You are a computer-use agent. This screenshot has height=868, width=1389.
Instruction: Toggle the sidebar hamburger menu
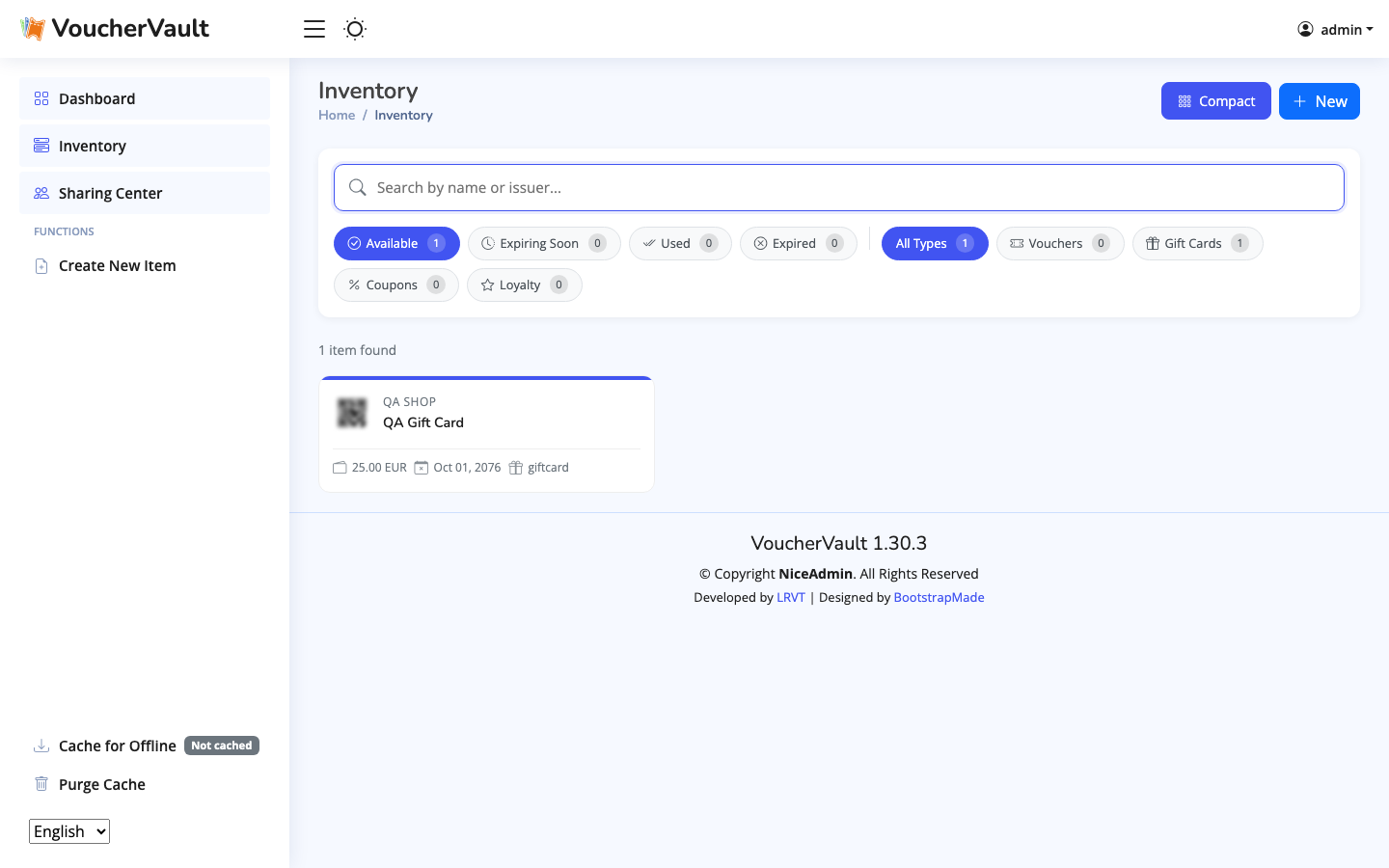pyautogui.click(x=314, y=29)
